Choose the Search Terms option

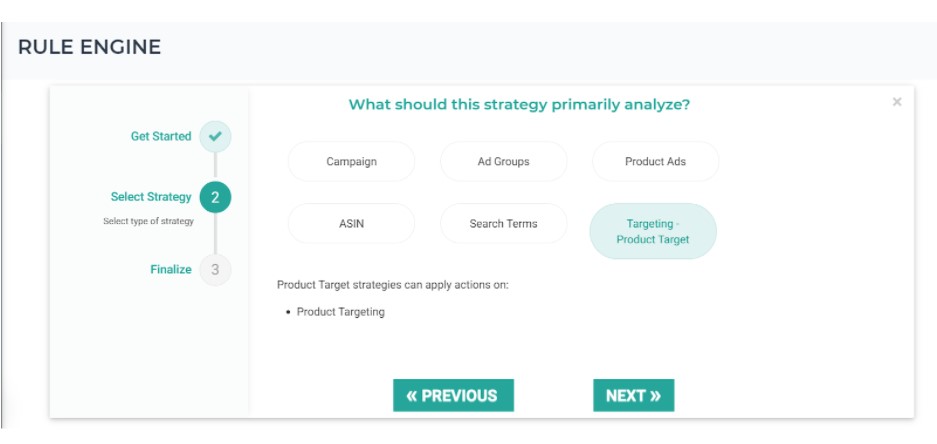[x=503, y=224]
